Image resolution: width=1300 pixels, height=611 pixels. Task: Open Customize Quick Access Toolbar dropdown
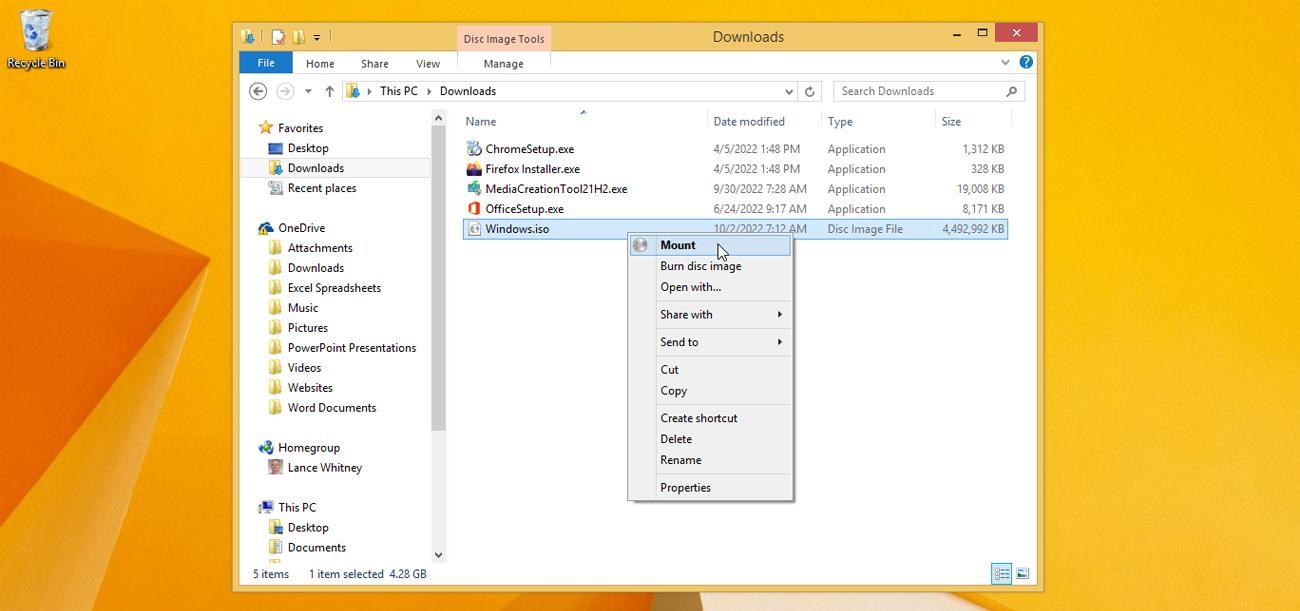point(317,38)
